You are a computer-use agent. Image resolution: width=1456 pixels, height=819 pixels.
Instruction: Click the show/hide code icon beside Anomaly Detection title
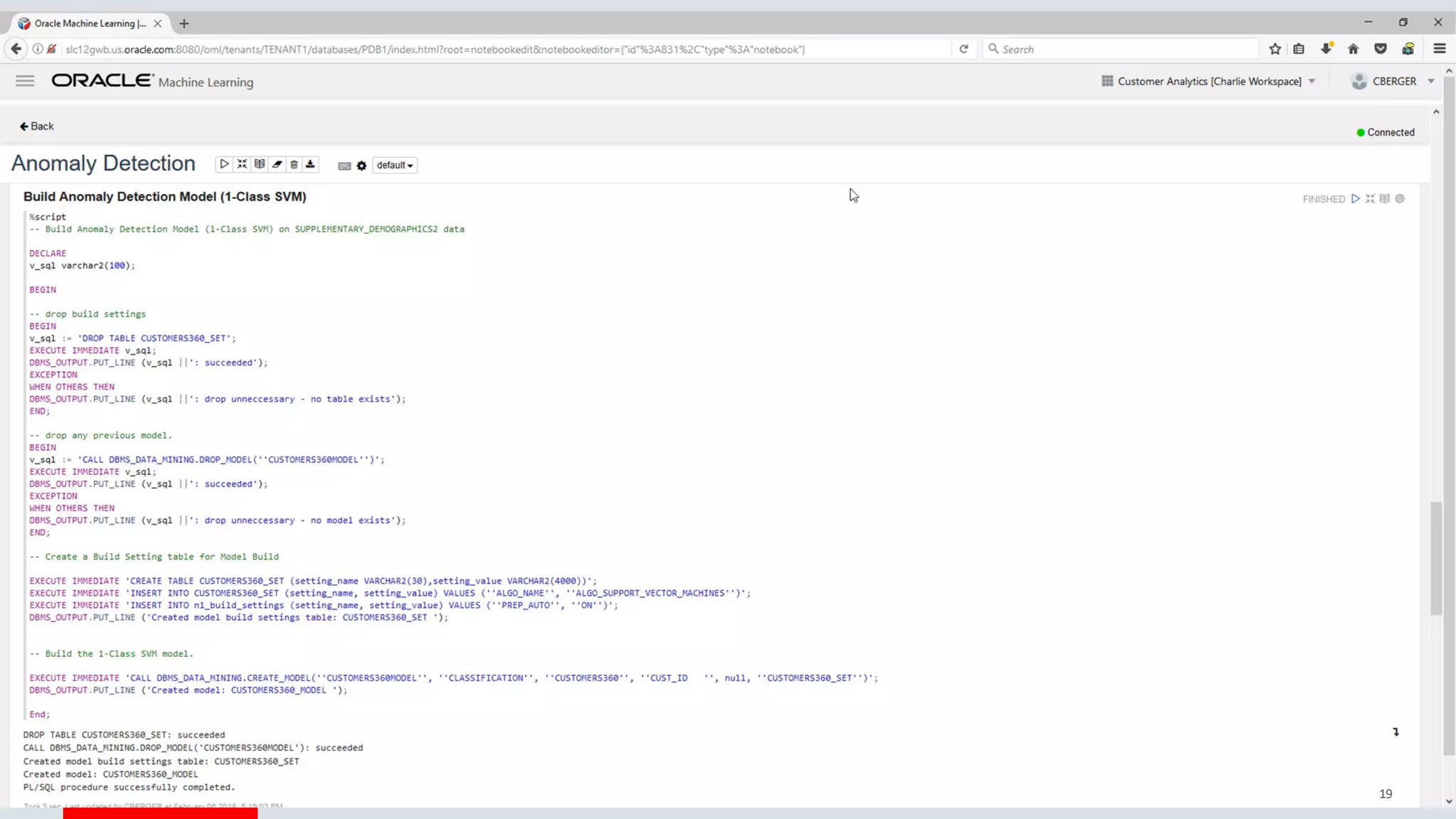[x=242, y=164]
